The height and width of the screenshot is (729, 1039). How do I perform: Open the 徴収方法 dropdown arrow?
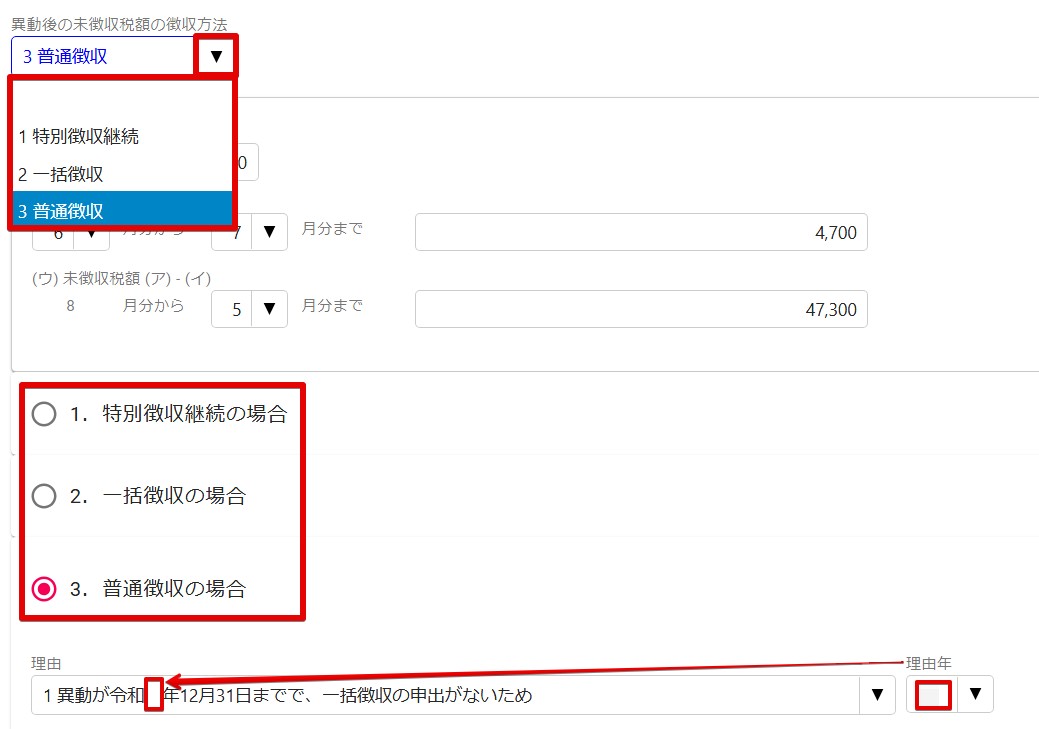coord(216,56)
